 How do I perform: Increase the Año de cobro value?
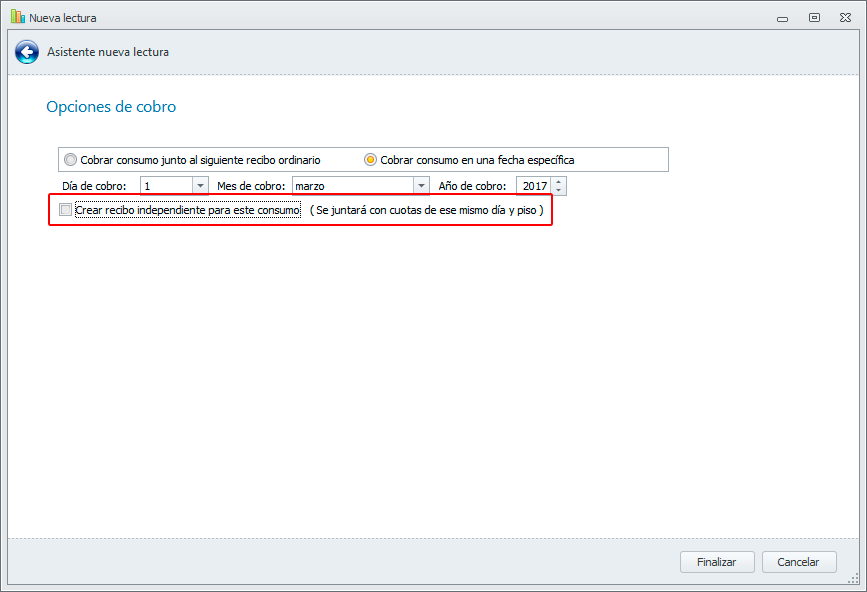pos(558,181)
